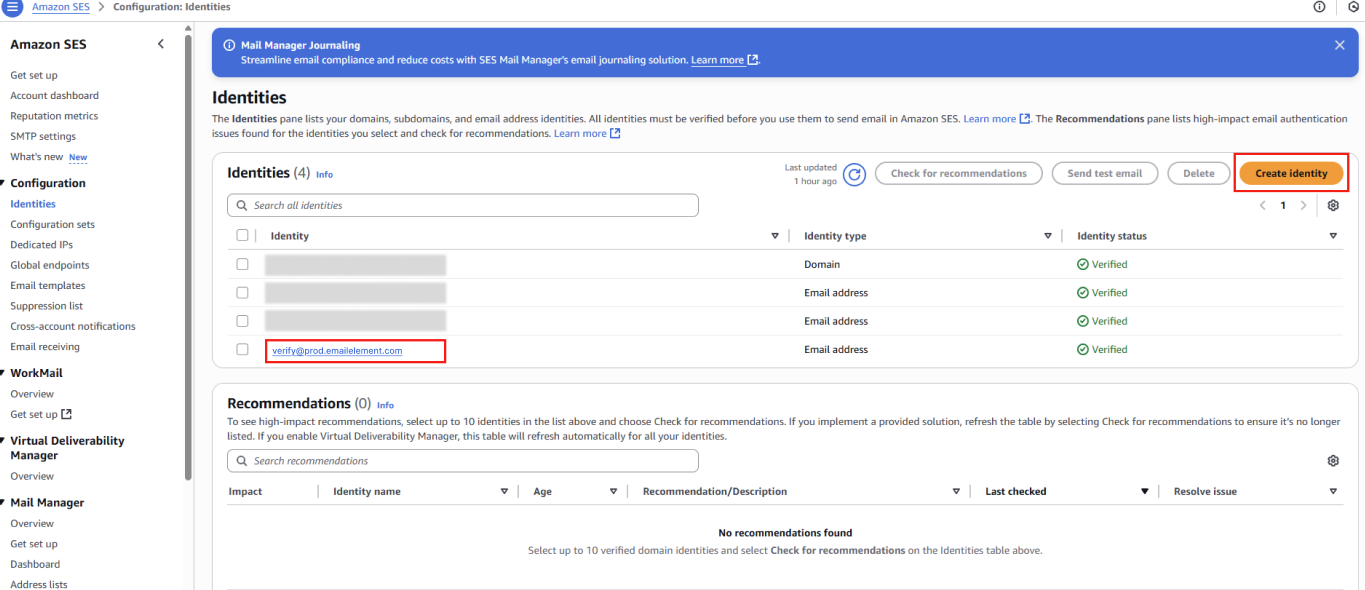
Task: Open the hamburger navigation menu icon
Action: [x=13, y=7]
